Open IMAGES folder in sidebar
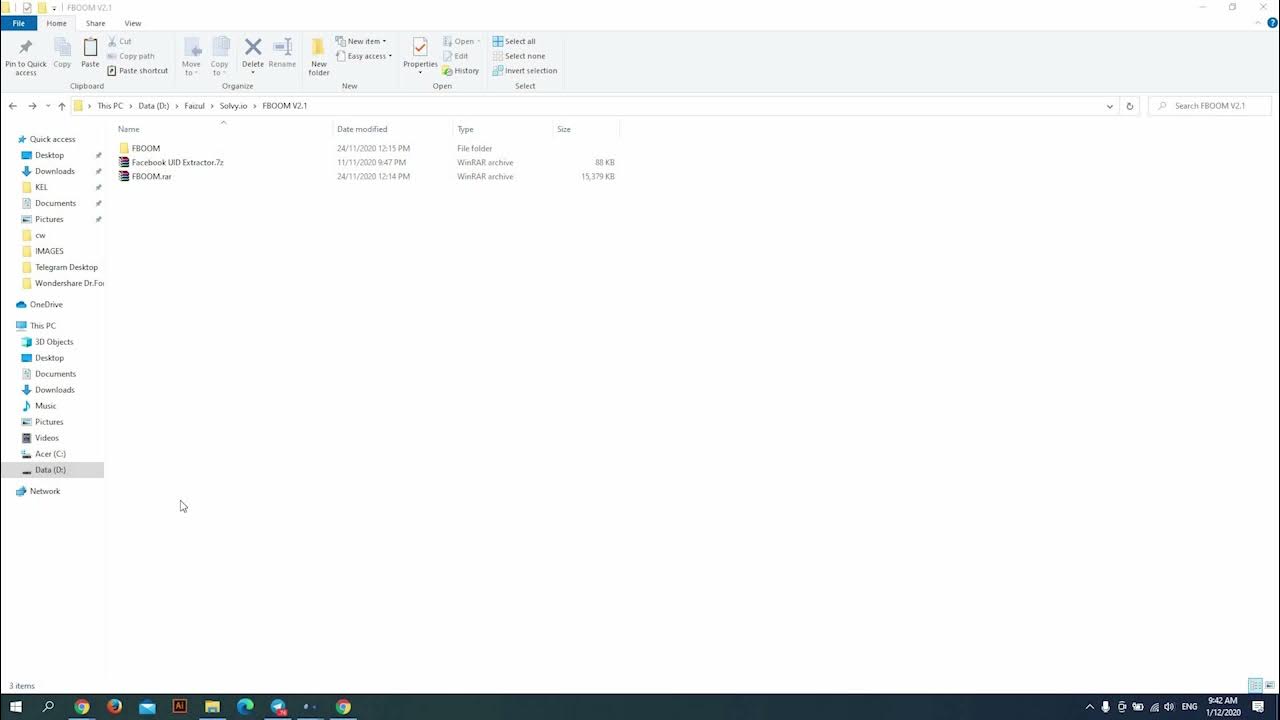The width and height of the screenshot is (1280, 720). coord(49,251)
